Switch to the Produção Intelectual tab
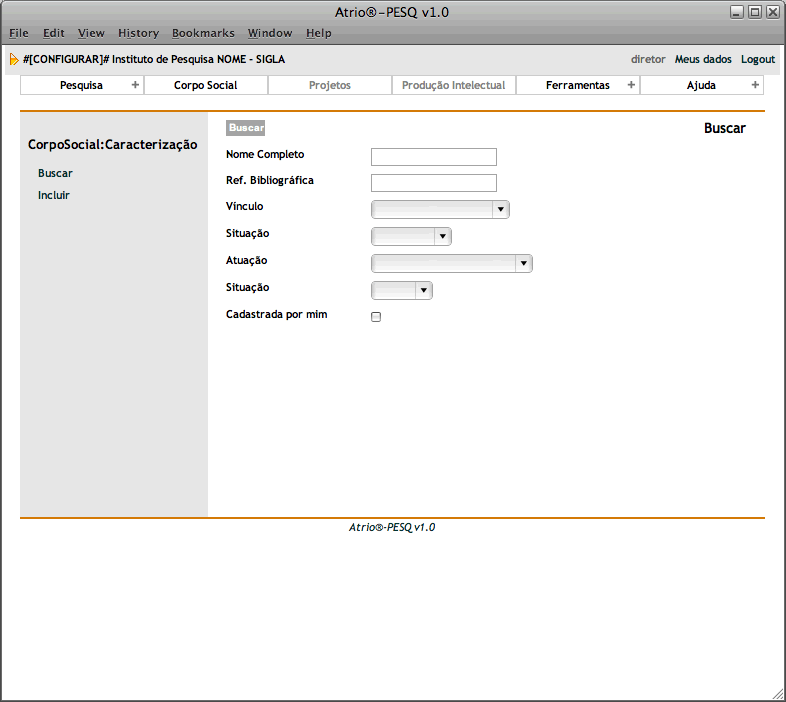The height and width of the screenshot is (702, 786). coord(453,85)
